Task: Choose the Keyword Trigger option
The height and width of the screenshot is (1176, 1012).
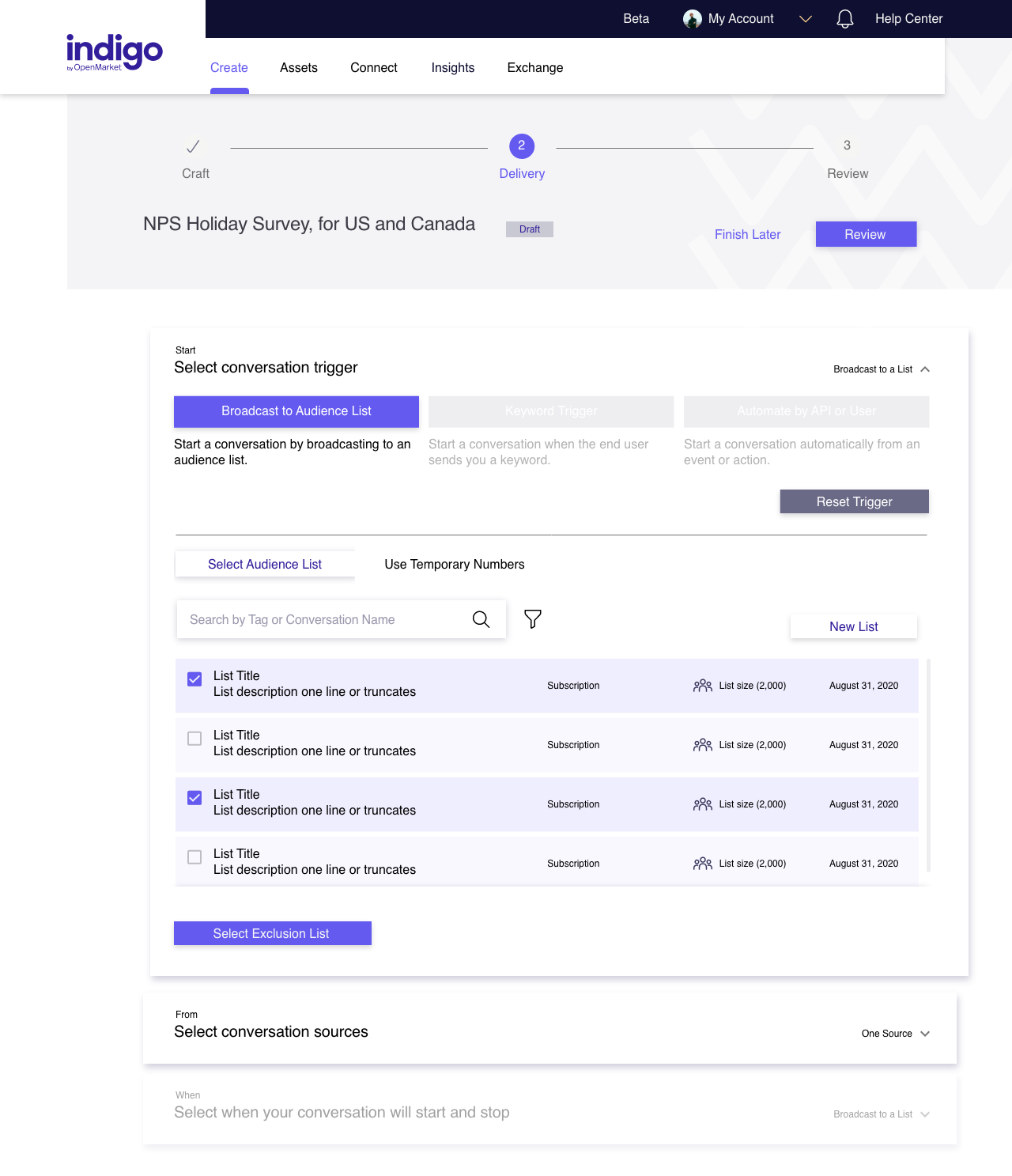Action: [x=551, y=411]
